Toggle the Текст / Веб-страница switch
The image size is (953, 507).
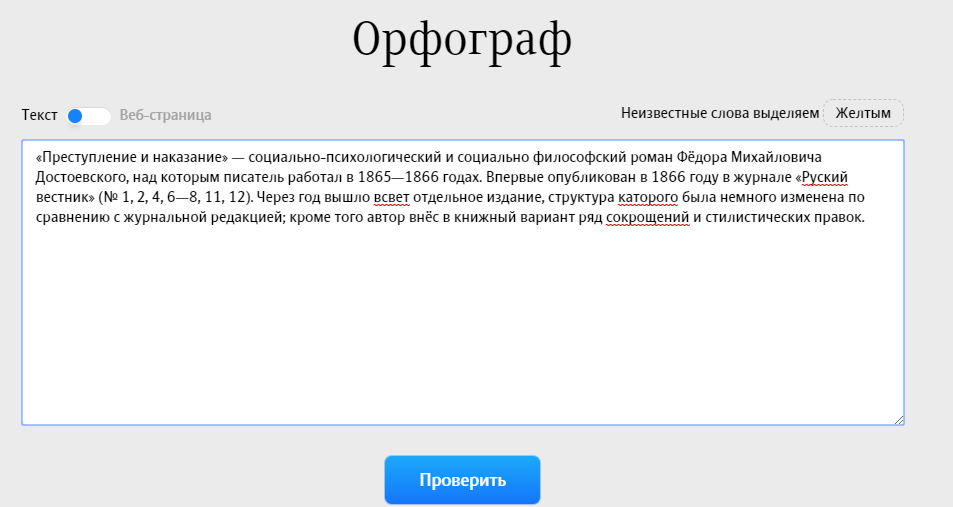89,116
